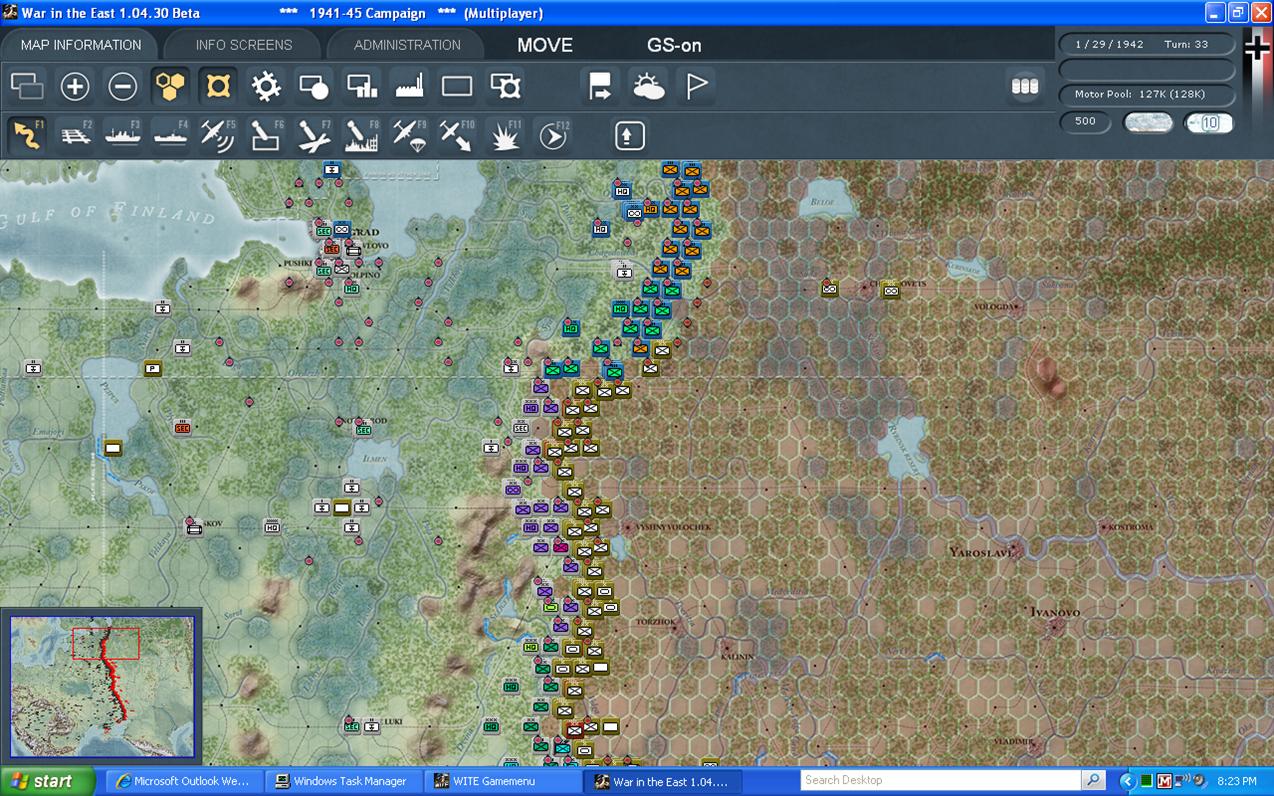
Task: Select the MAP INFORMATION tab
Action: (x=81, y=45)
